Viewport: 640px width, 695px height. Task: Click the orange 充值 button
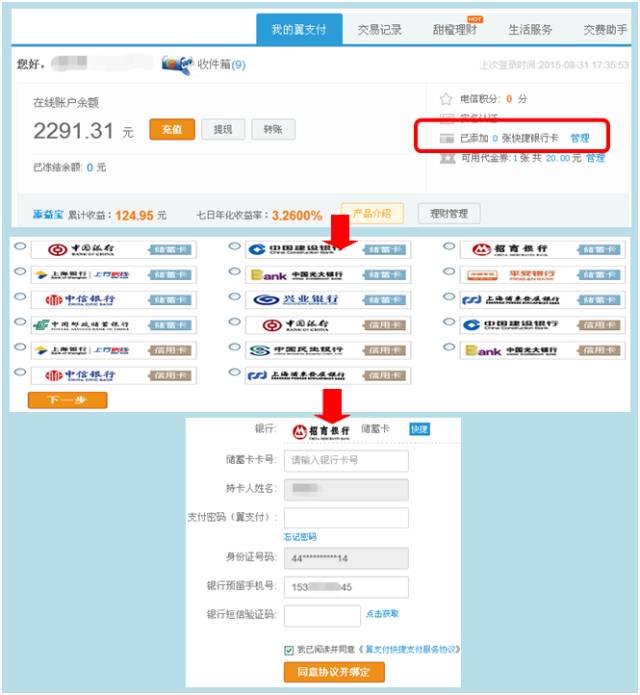(x=172, y=129)
